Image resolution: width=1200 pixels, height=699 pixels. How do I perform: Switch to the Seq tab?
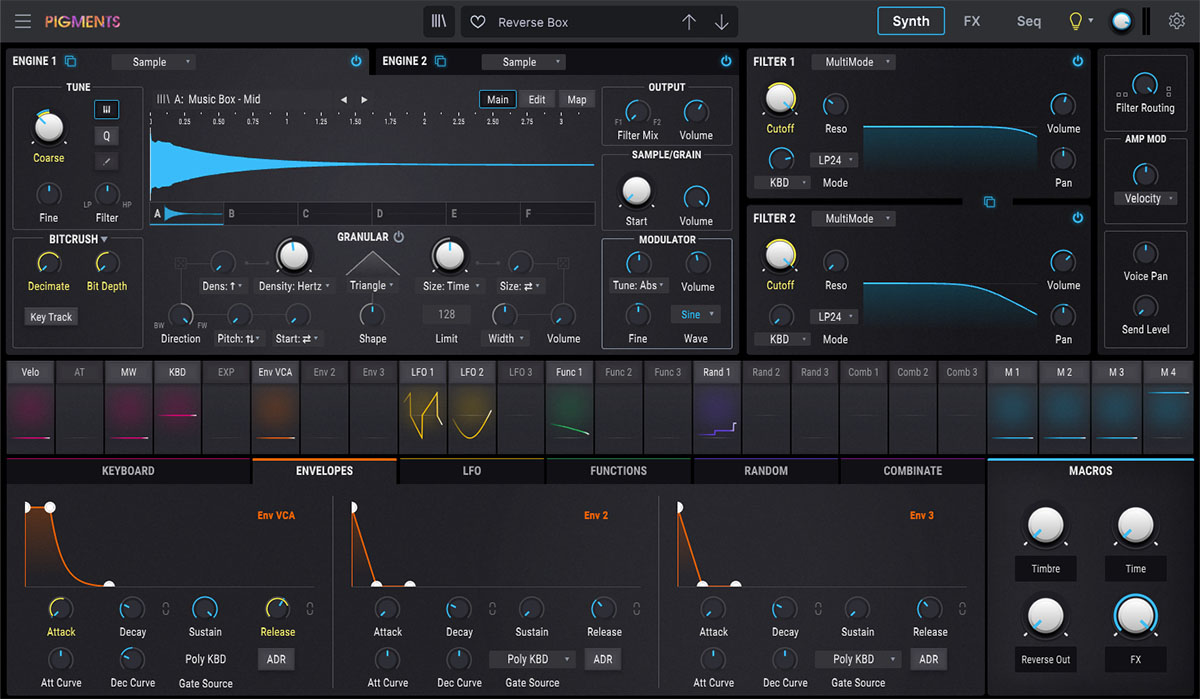coord(1029,21)
